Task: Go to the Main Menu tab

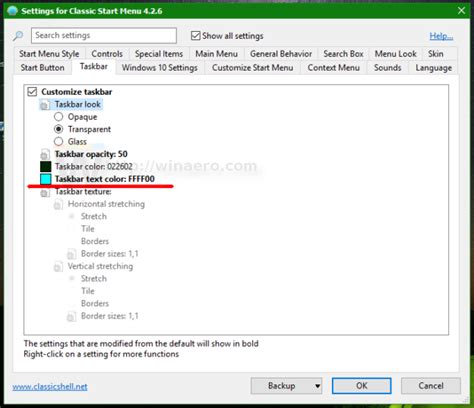Action: point(216,54)
